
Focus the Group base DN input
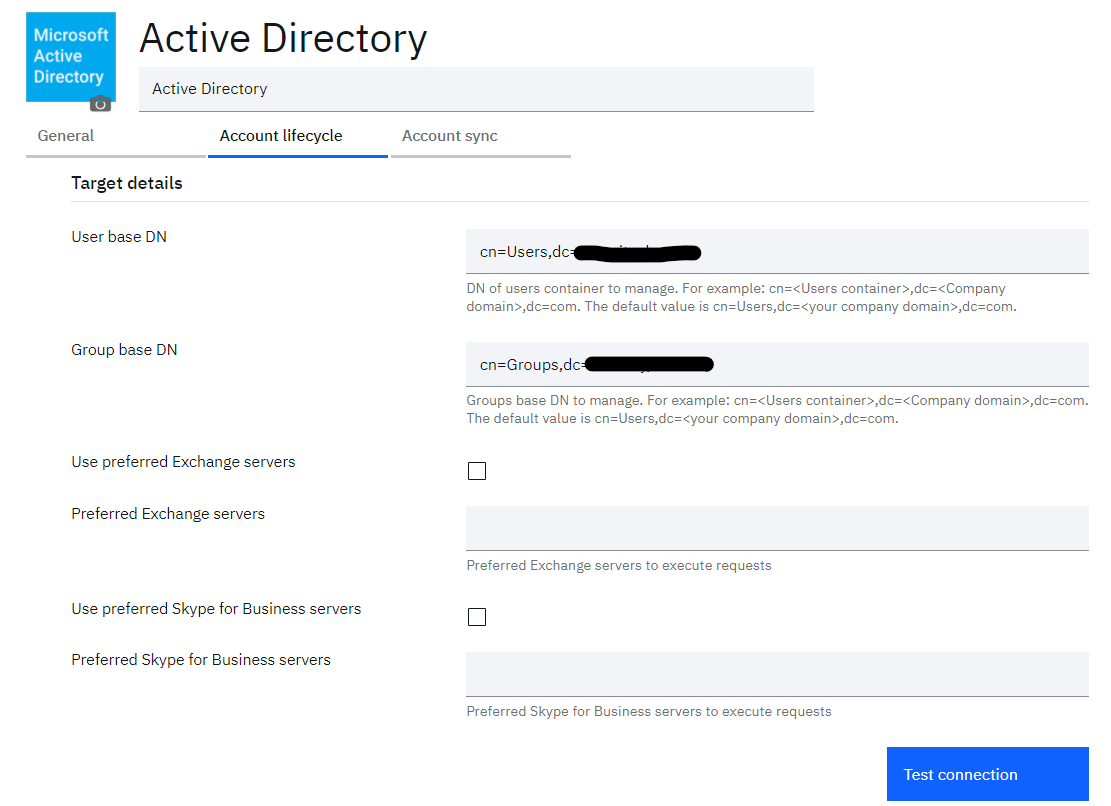pos(777,364)
